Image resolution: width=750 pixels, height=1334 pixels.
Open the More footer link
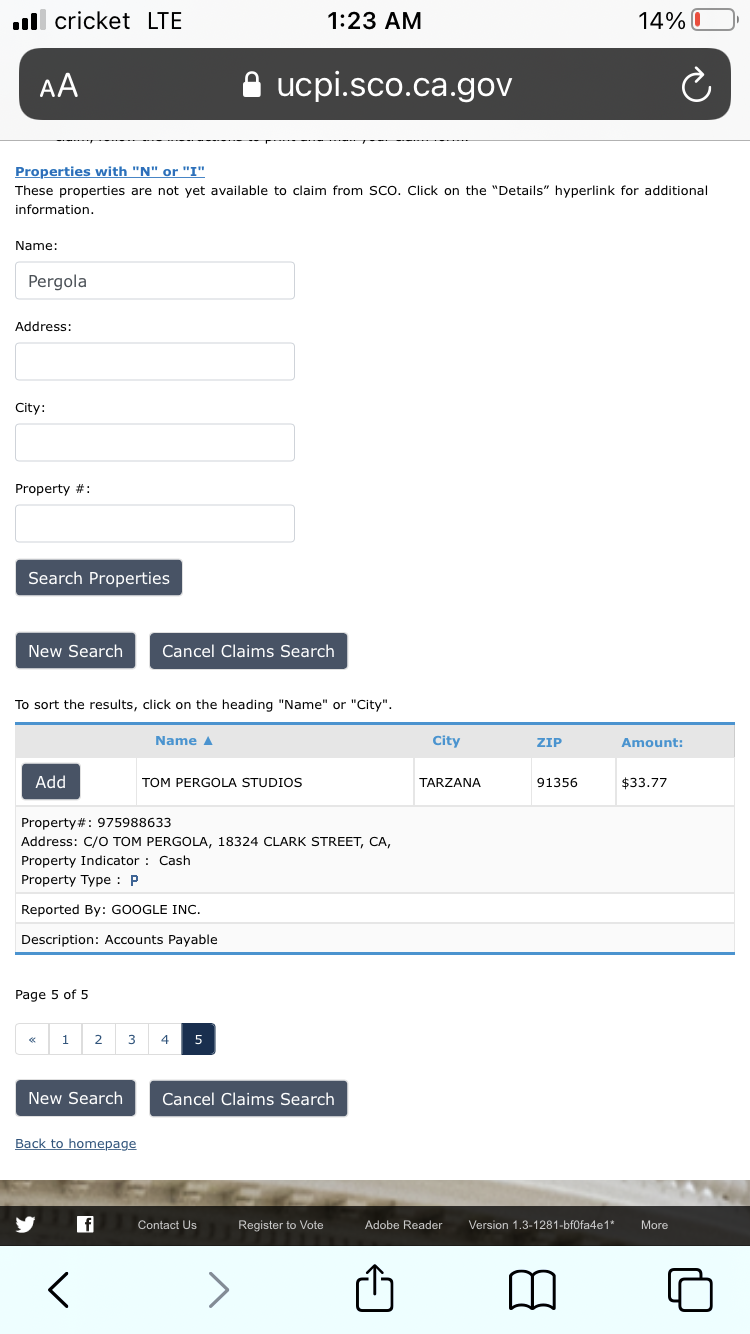pos(654,1225)
